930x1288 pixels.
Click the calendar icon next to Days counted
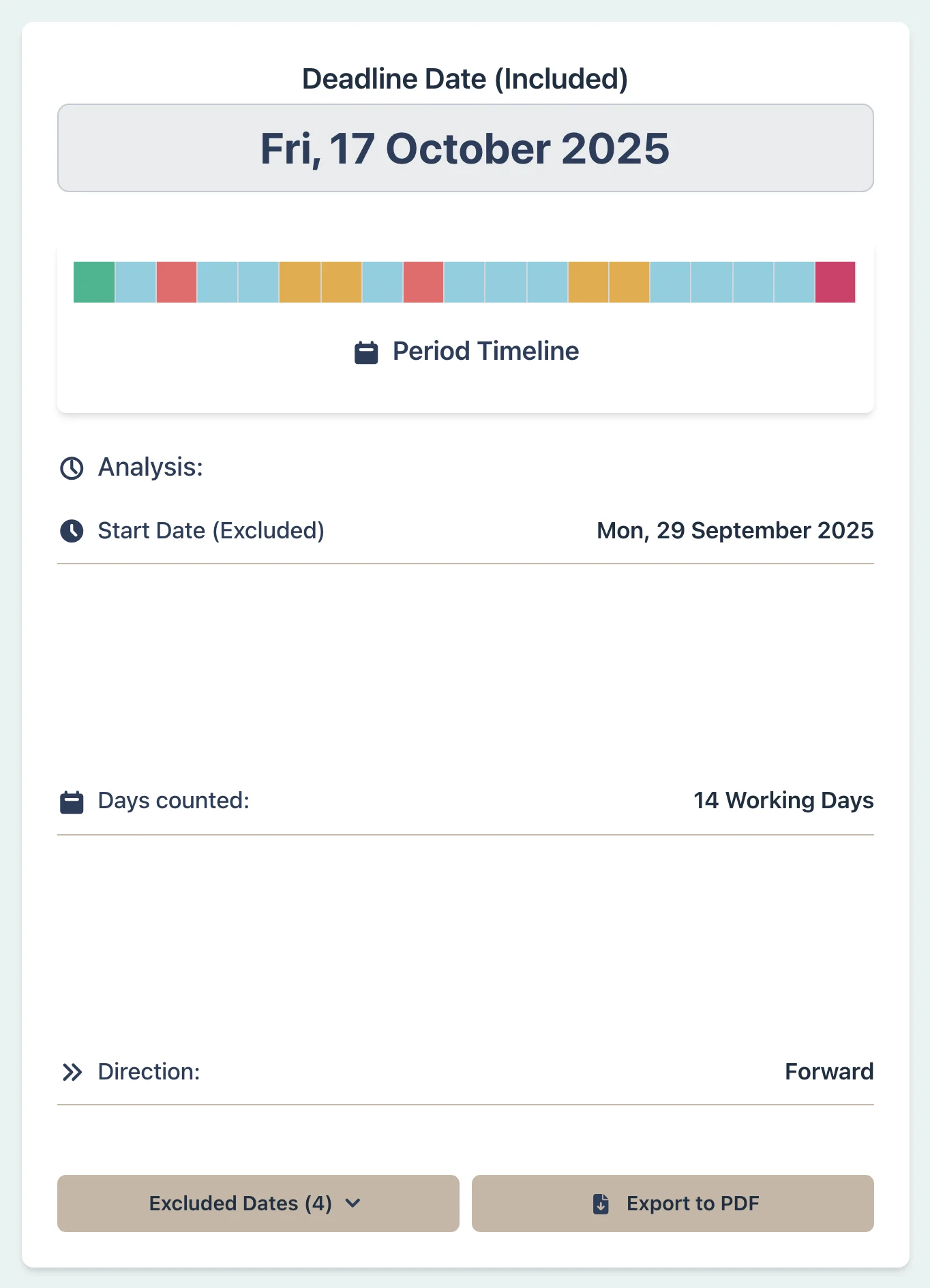[72, 801]
